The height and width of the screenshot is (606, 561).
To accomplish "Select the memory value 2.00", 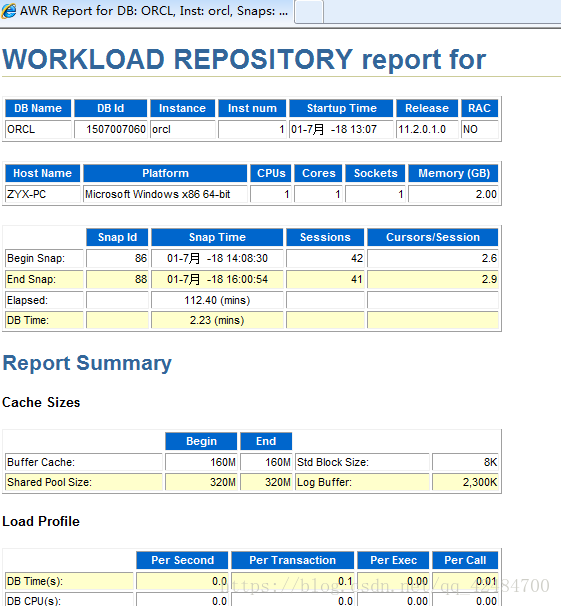I will click(454, 194).
